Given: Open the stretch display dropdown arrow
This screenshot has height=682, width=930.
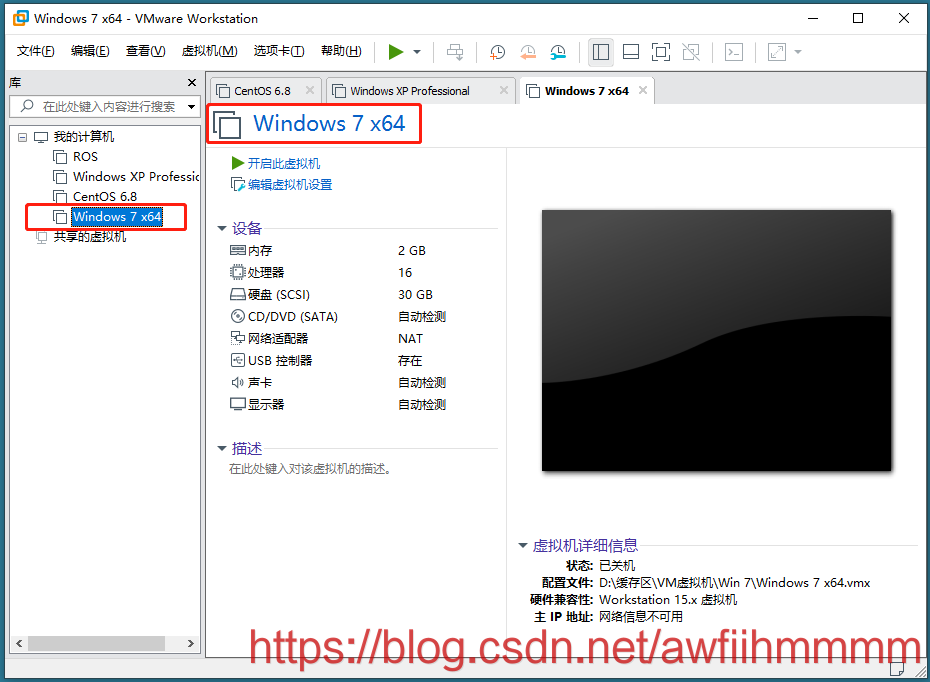Looking at the screenshot, I should (x=798, y=52).
